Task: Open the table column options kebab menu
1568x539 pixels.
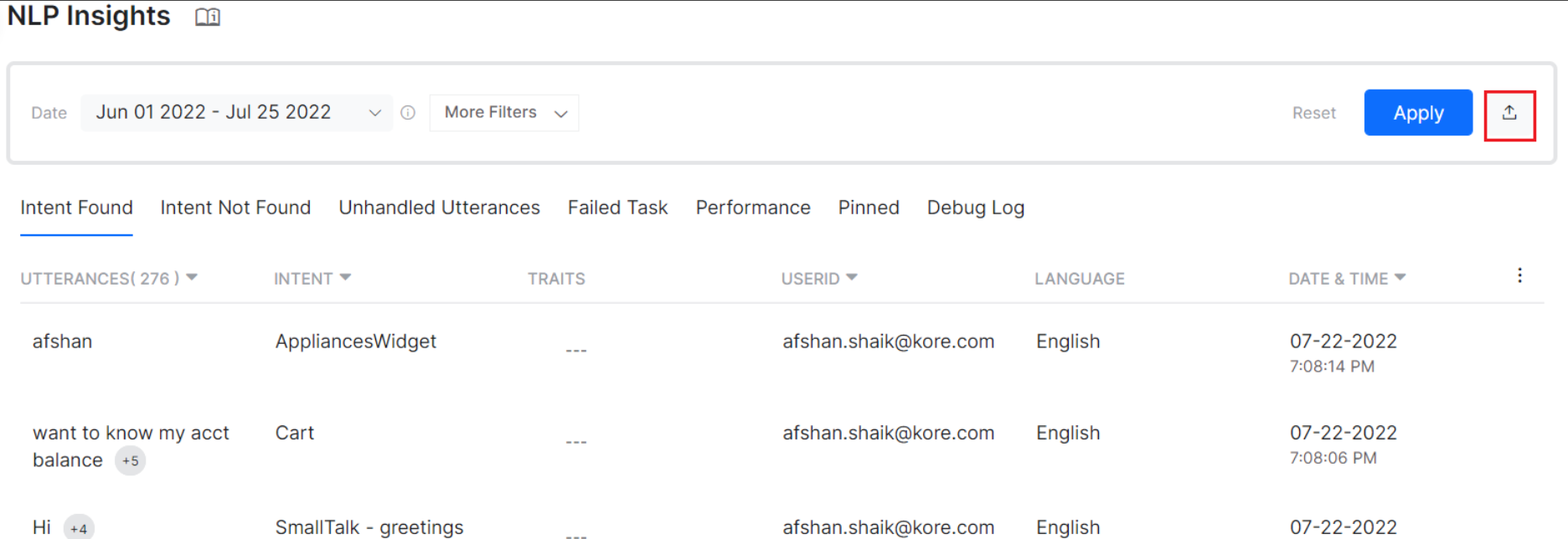Action: (1519, 276)
